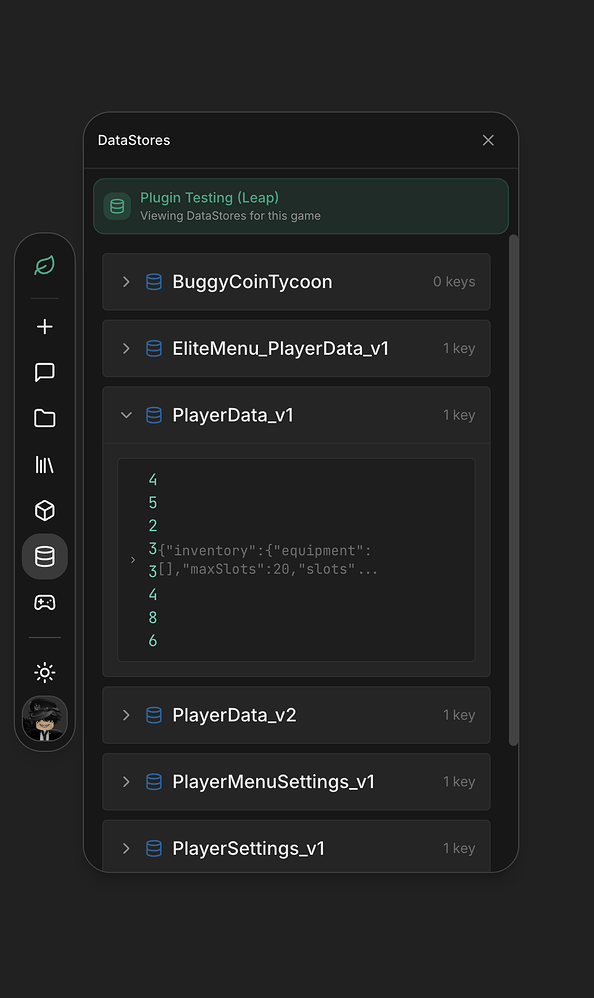Open the library icon in the sidebar
The image size is (594, 998).
44,464
